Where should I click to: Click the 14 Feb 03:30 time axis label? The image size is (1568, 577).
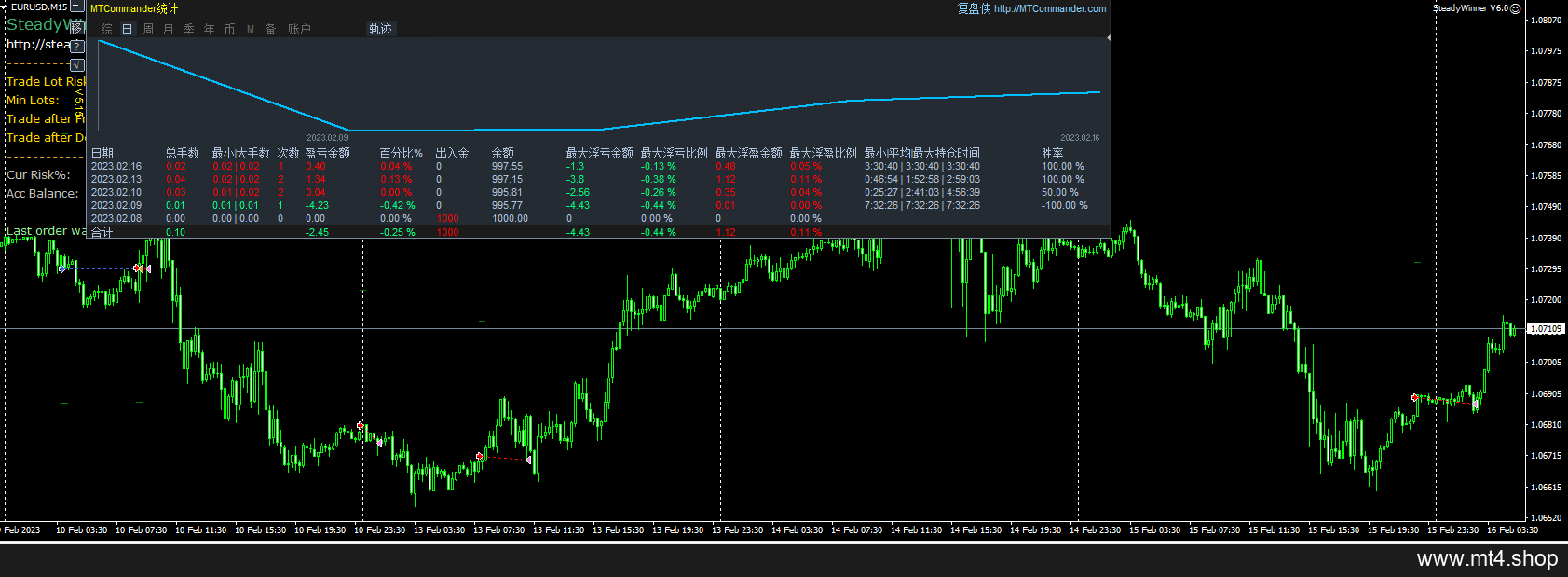(x=797, y=529)
